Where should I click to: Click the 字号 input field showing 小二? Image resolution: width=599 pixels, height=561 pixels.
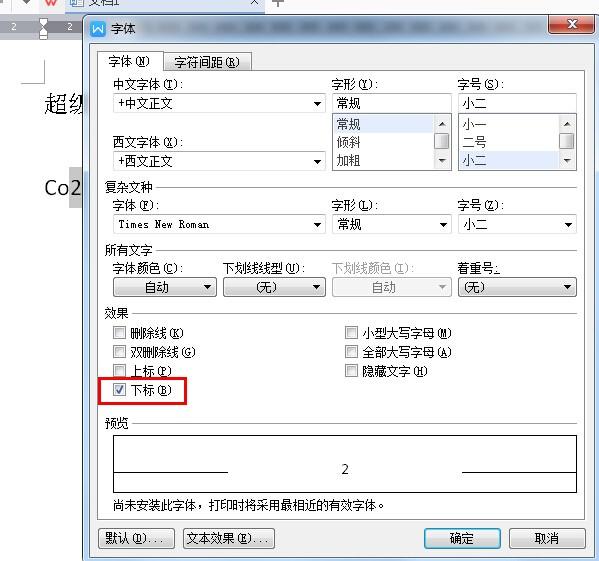(517, 103)
